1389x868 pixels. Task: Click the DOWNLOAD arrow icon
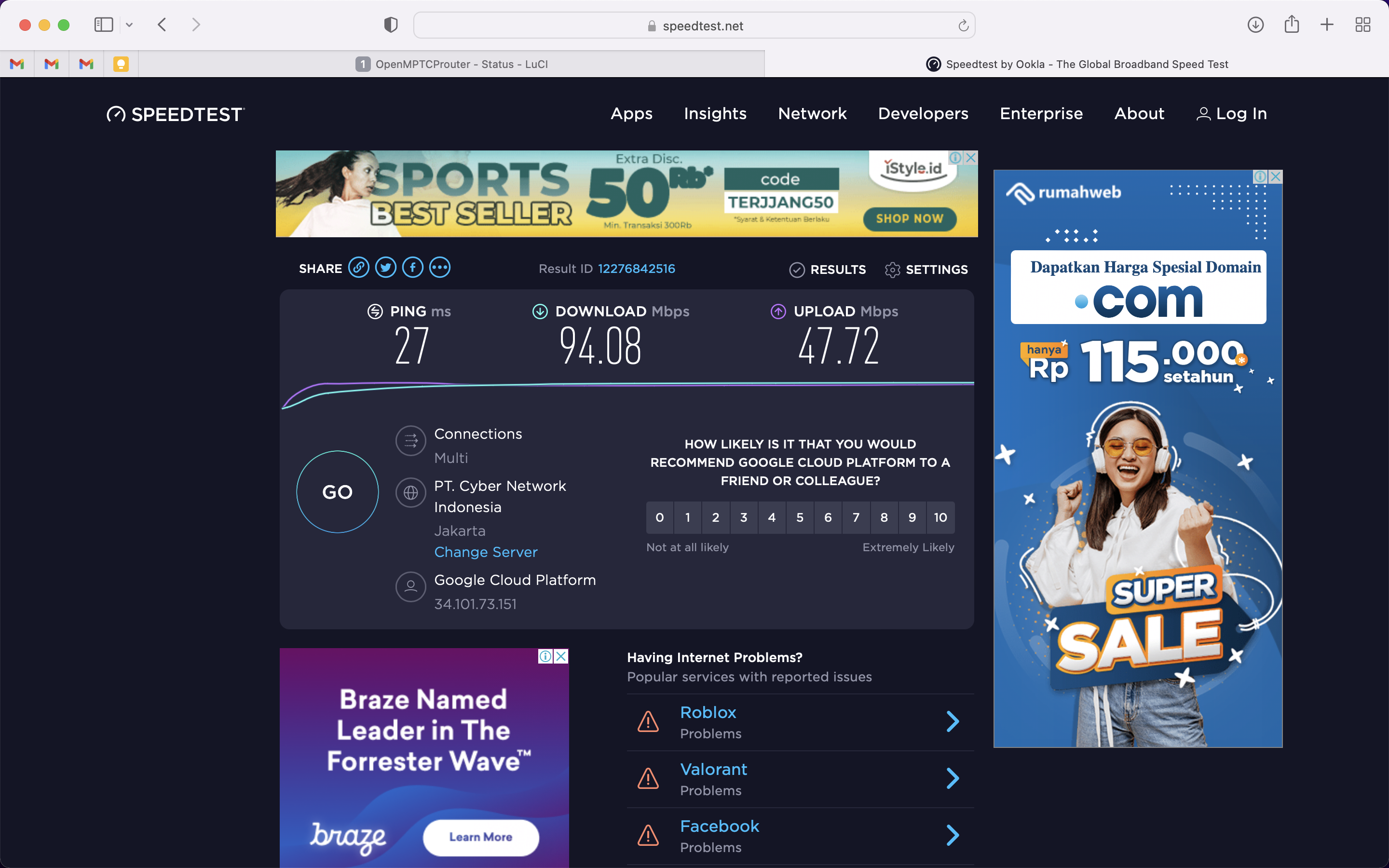coord(540,311)
